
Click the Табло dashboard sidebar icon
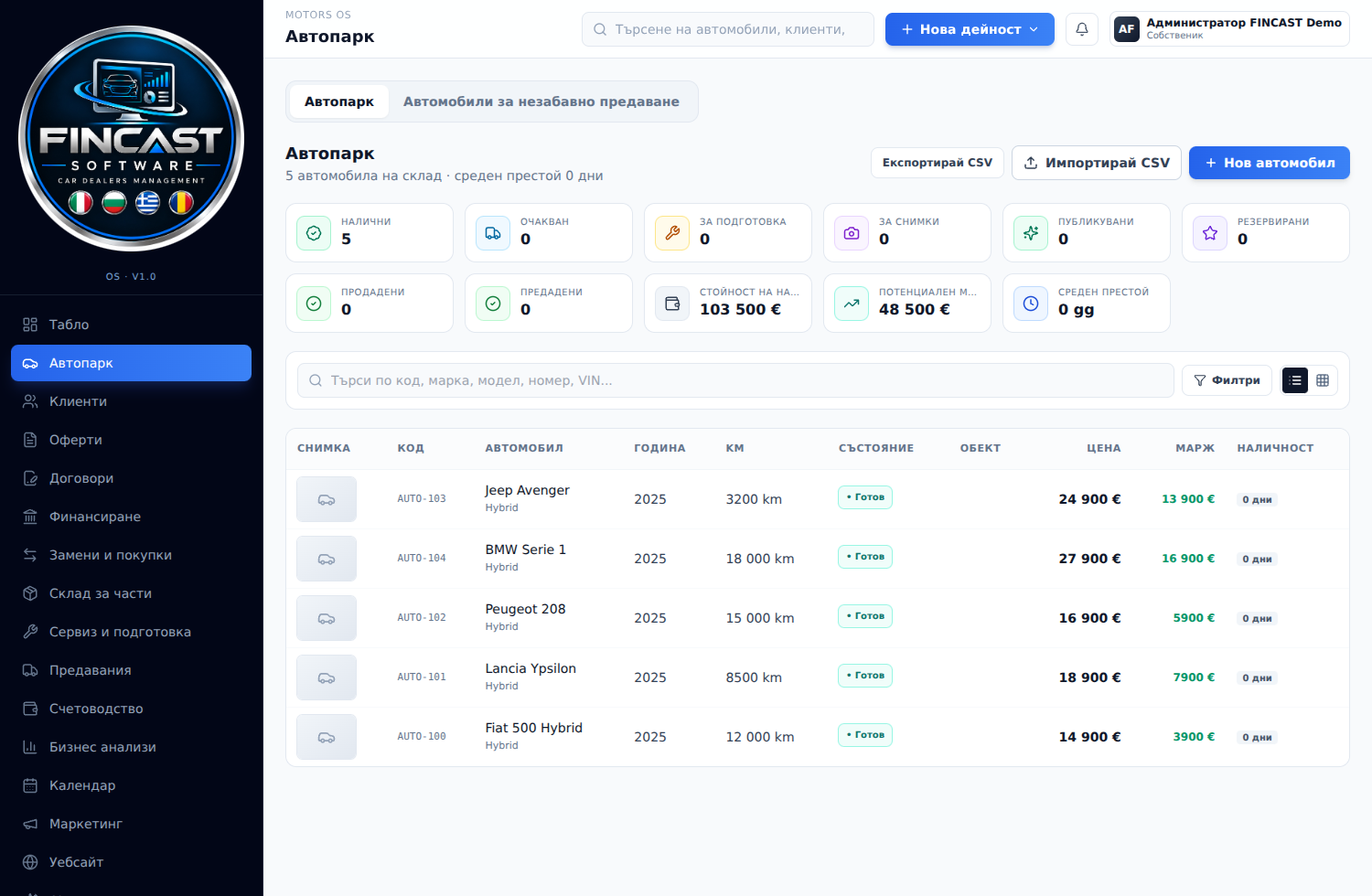[30, 325]
